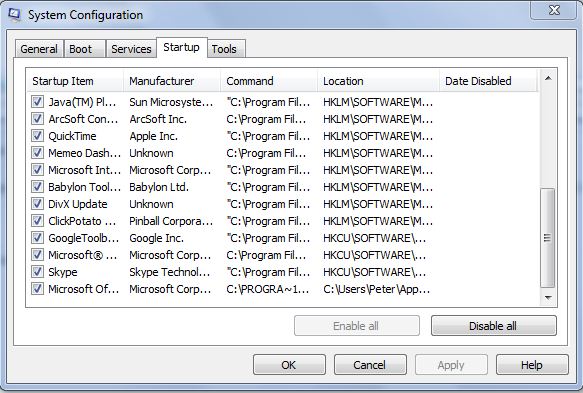This screenshot has height=393, width=583.
Task: Uncheck the ClickPotato startup checkbox
Action: click(x=37, y=221)
